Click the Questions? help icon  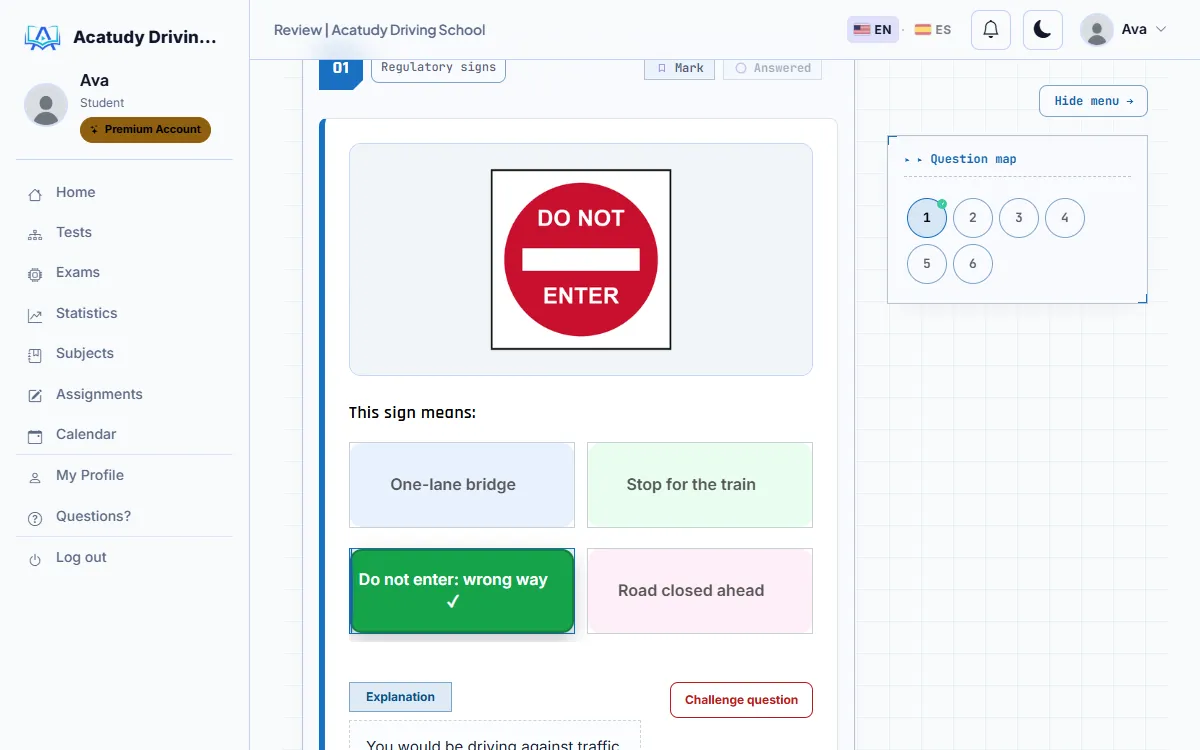(35, 518)
